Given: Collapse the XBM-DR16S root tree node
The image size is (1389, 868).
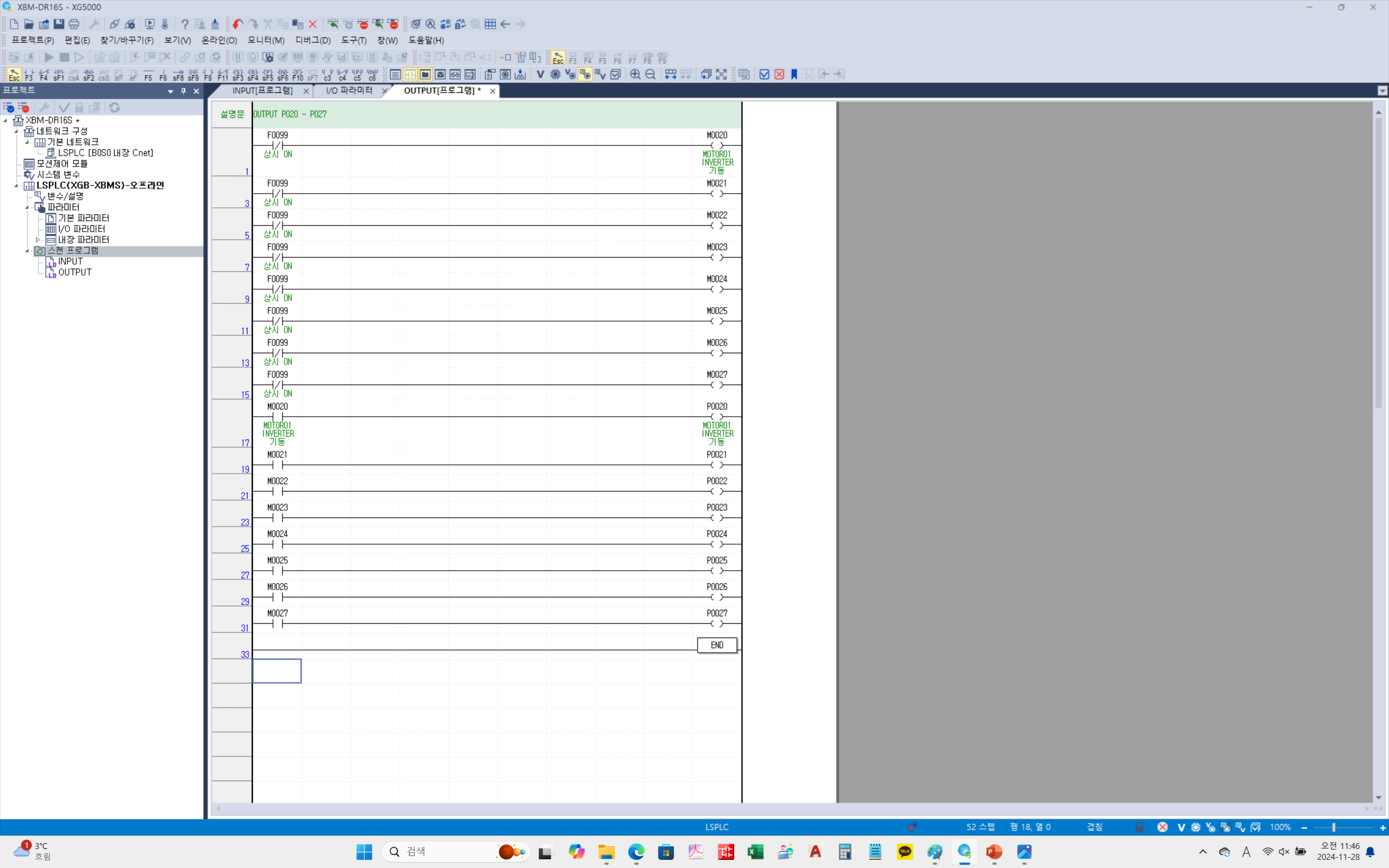Looking at the screenshot, I should tap(6, 120).
